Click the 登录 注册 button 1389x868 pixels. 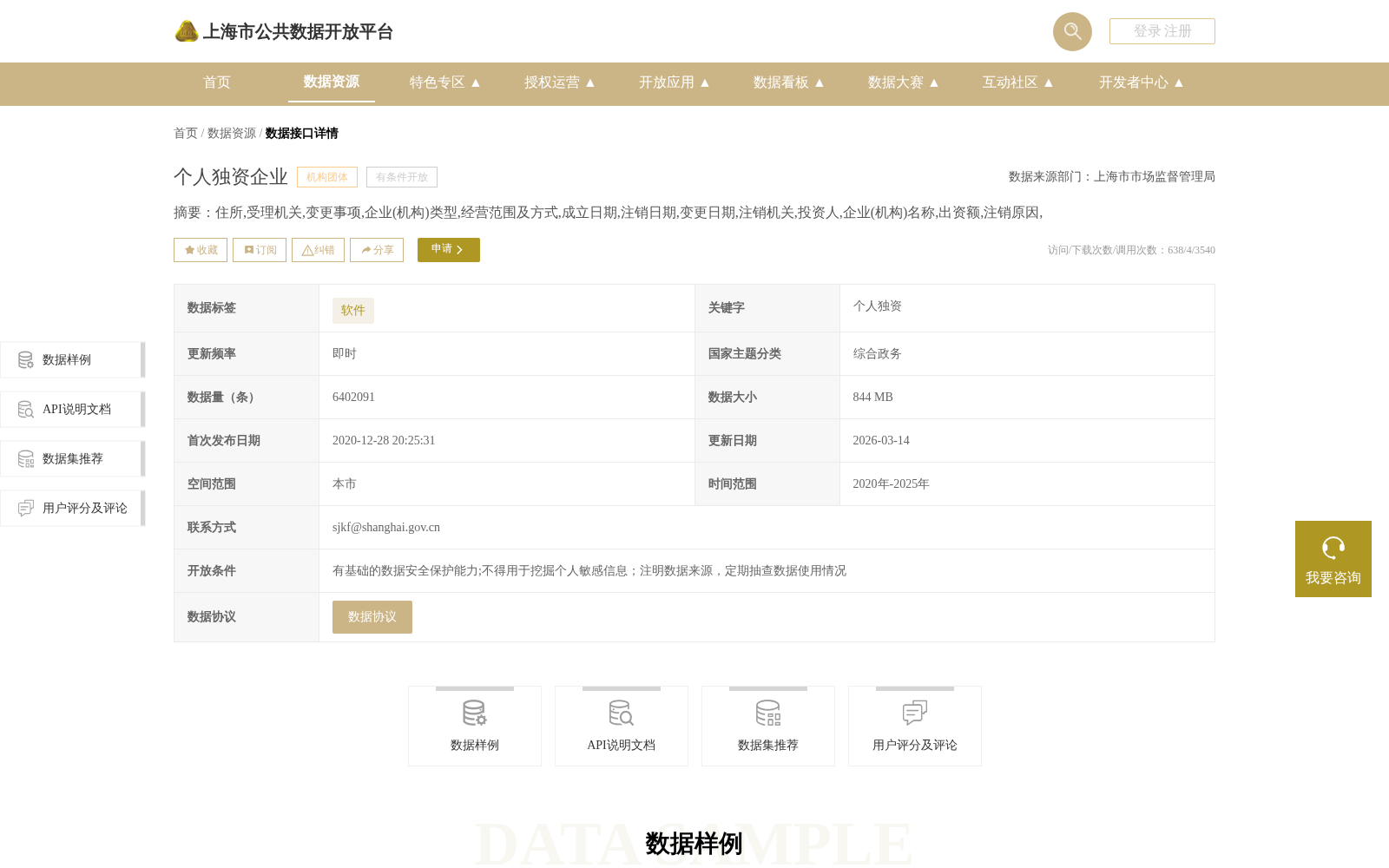[x=1162, y=31]
